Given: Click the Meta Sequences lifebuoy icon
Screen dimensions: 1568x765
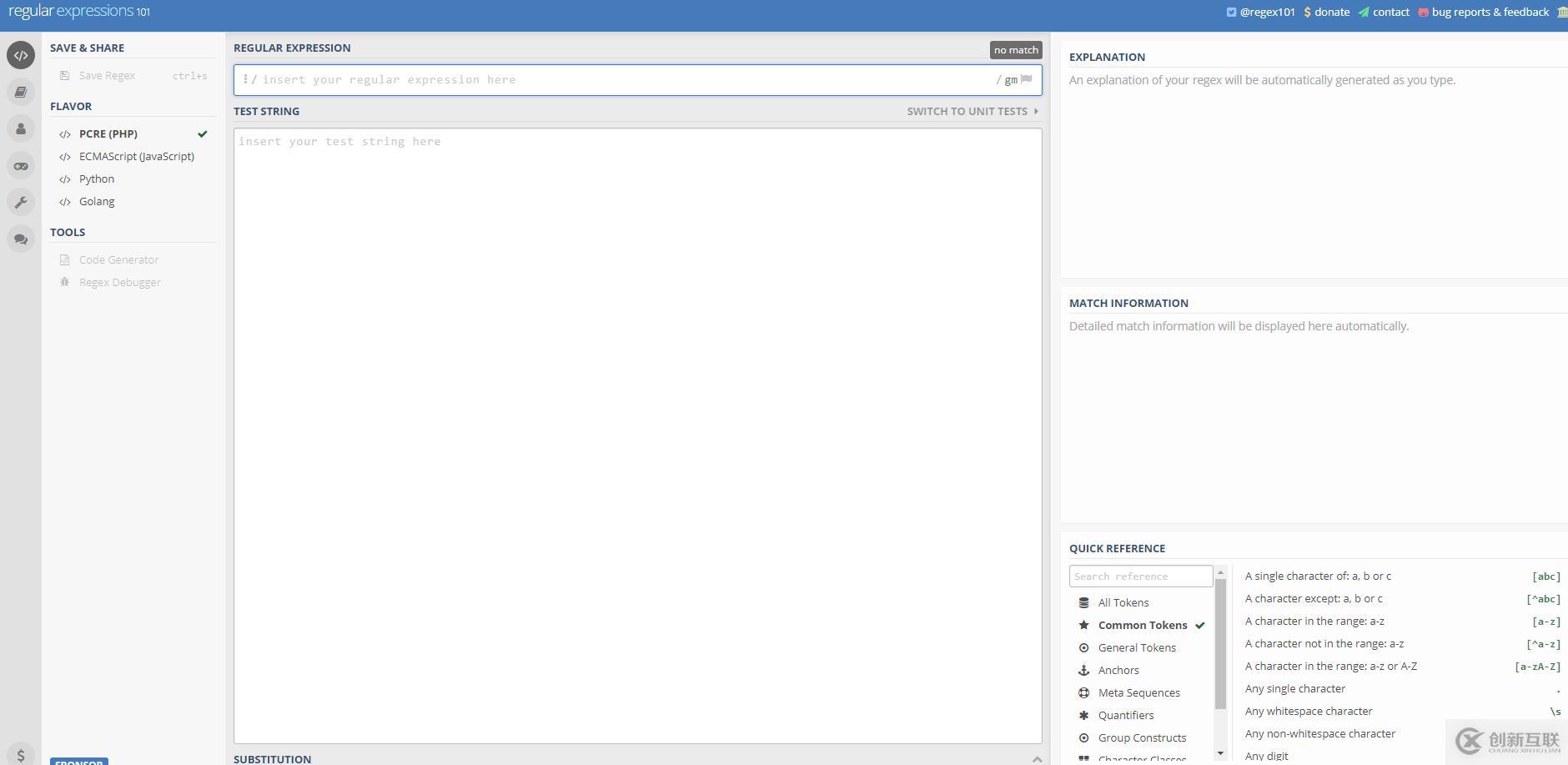Looking at the screenshot, I should (1083, 692).
